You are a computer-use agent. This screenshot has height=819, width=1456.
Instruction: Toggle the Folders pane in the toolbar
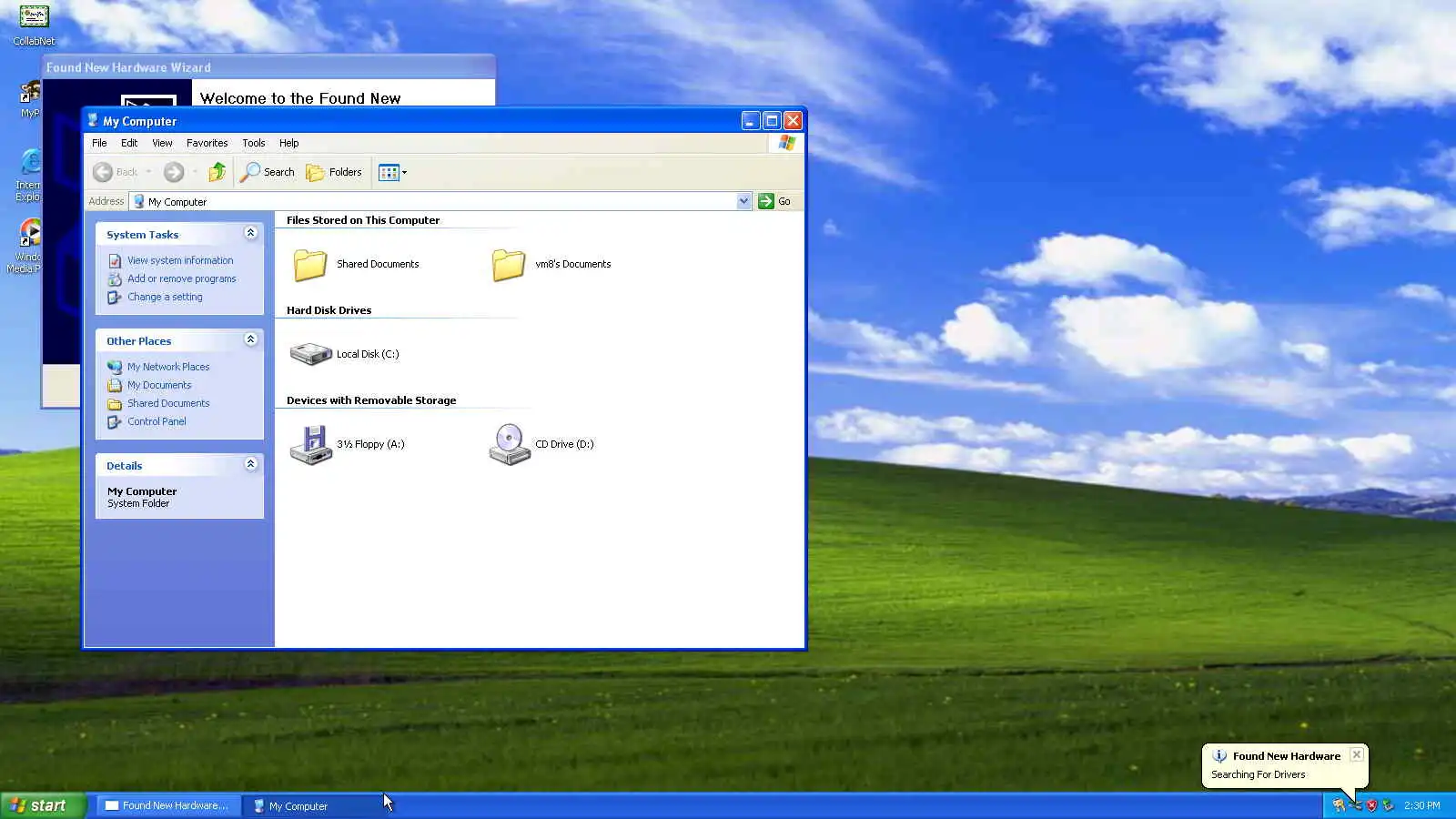click(x=334, y=172)
